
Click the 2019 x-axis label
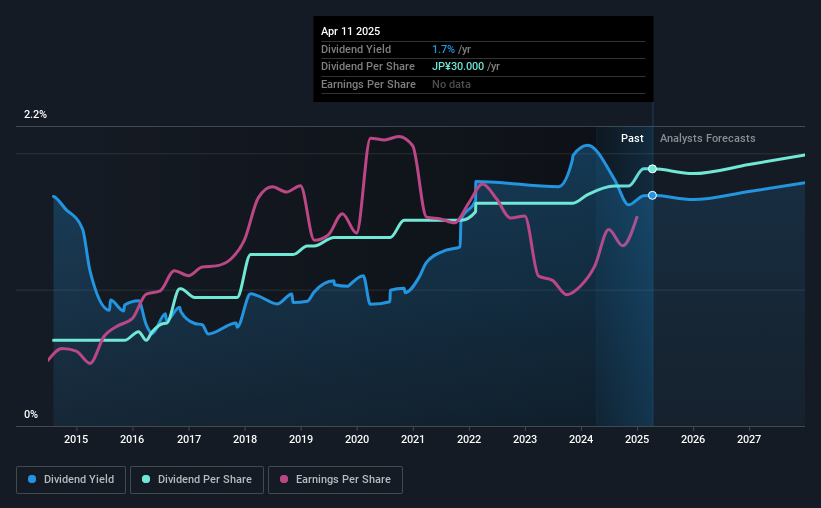301,439
